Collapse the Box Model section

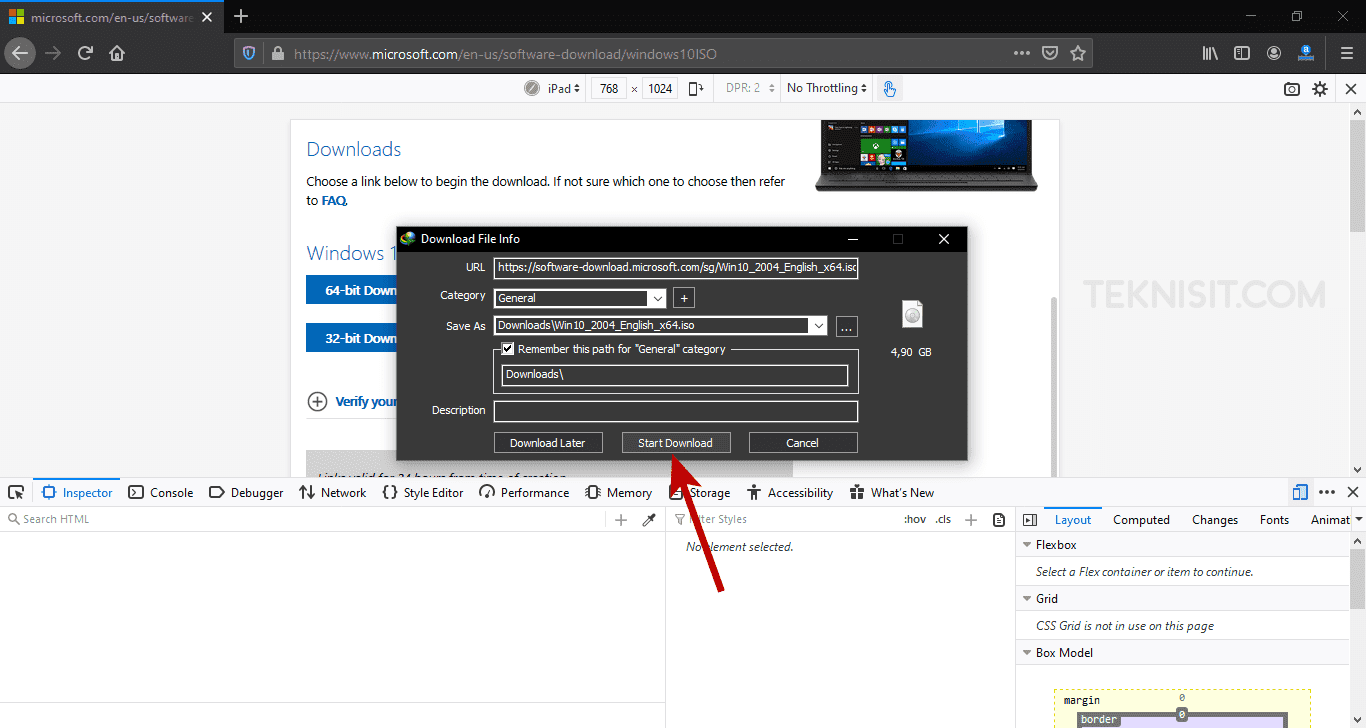pyautogui.click(x=1027, y=654)
